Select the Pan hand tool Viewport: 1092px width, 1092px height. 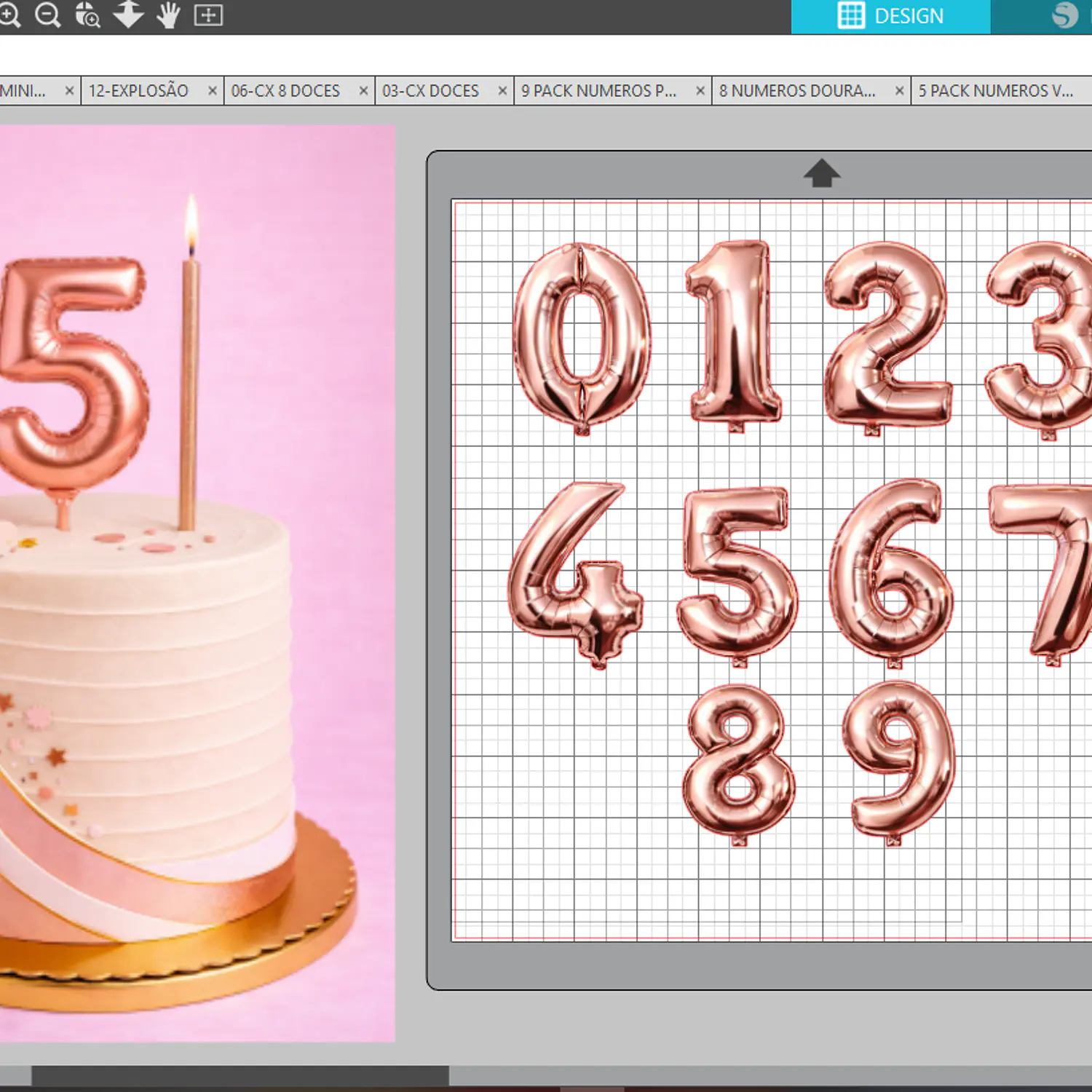pyautogui.click(x=169, y=15)
